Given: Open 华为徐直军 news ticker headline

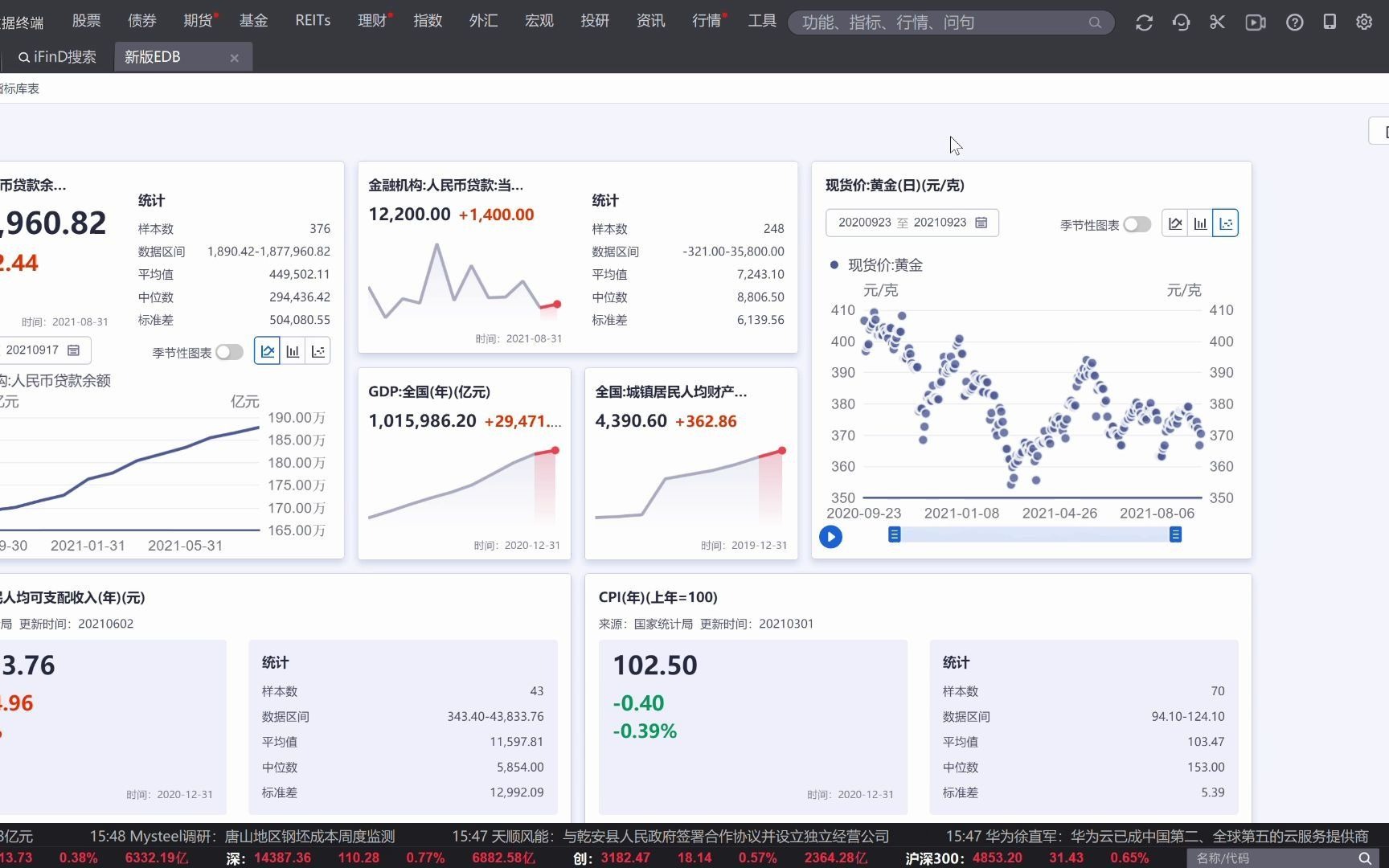Looking at the screenshot, I should (x=1157, y=837).
